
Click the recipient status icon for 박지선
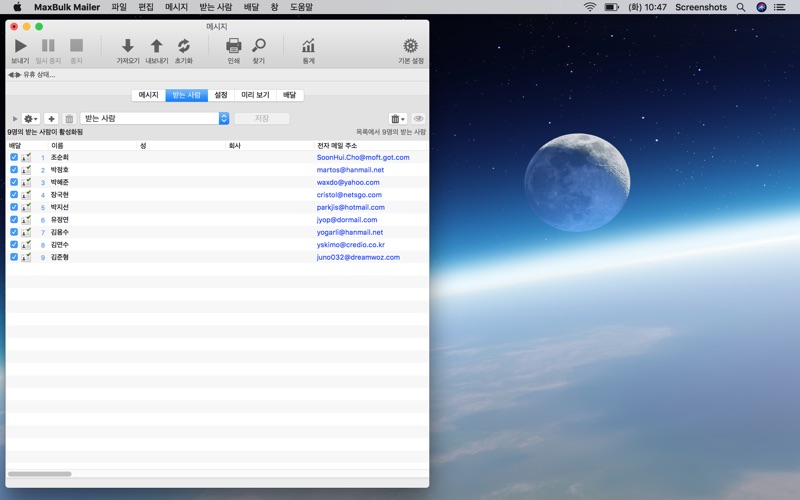pyautogui.click(x=26, y=207)
